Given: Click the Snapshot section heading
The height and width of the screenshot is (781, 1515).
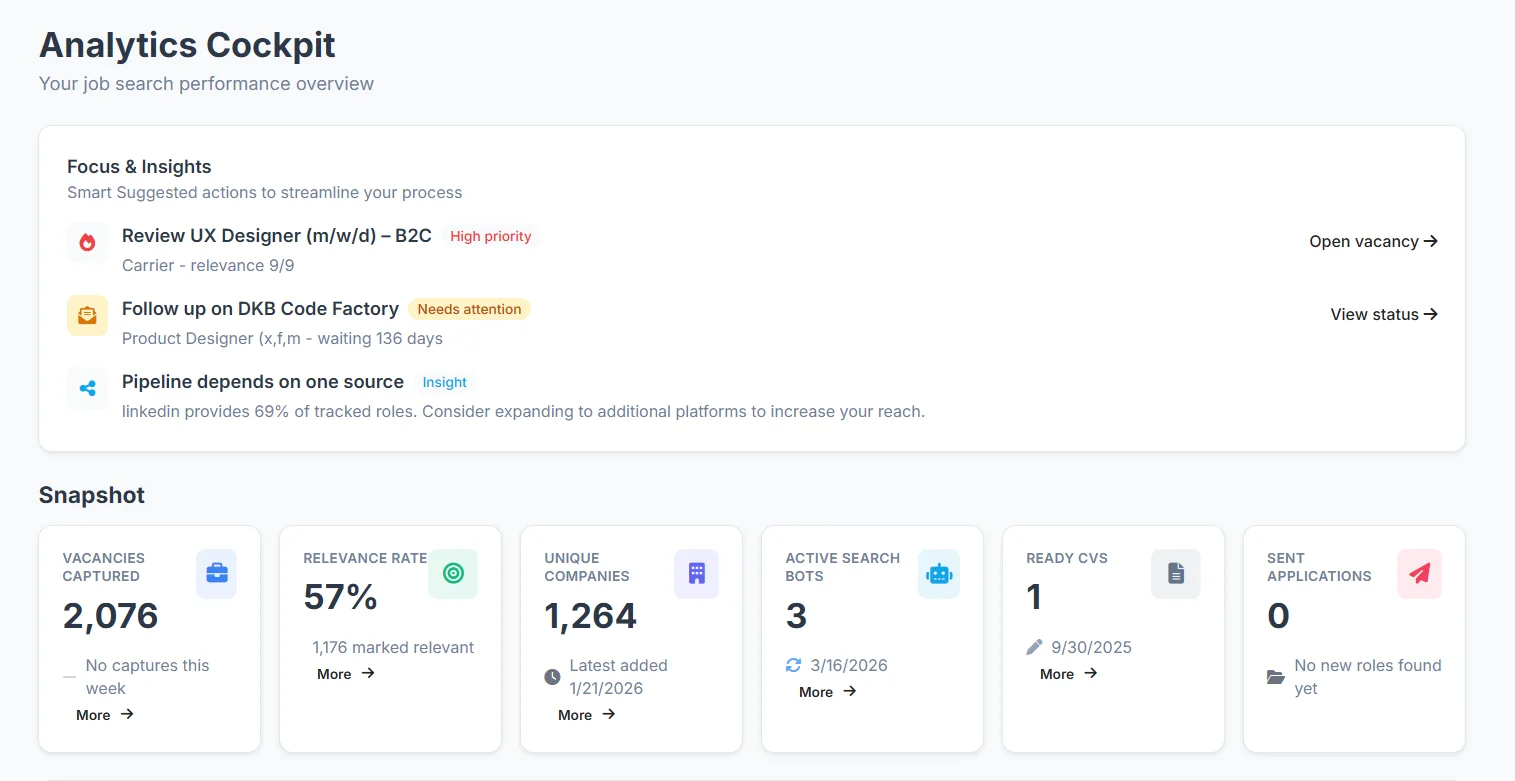Looking at the screenshot, I should pos(92,495).
